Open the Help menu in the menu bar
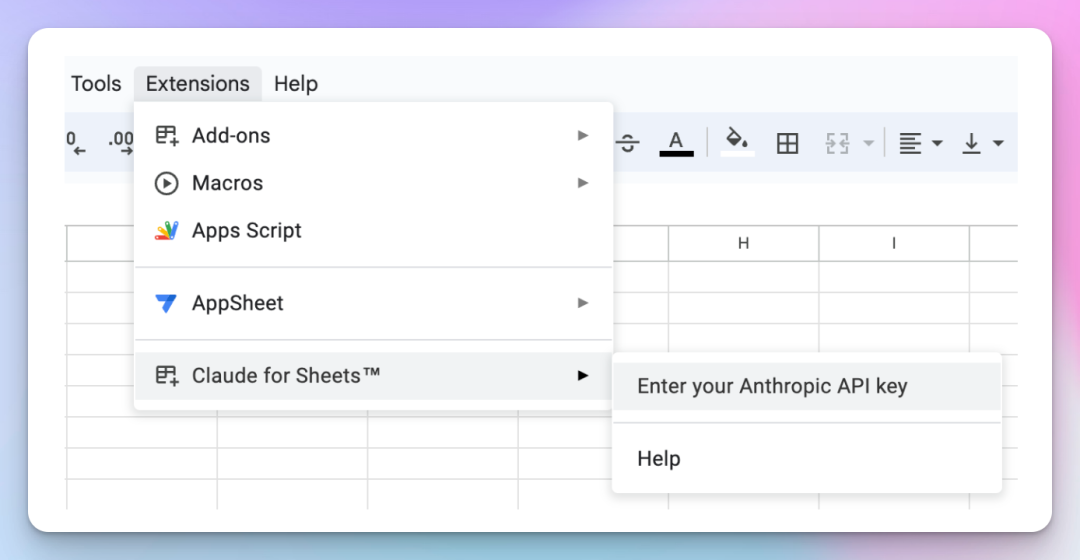Image resolution: width=1080 pixels, height=560 pixels. (295, 84)
